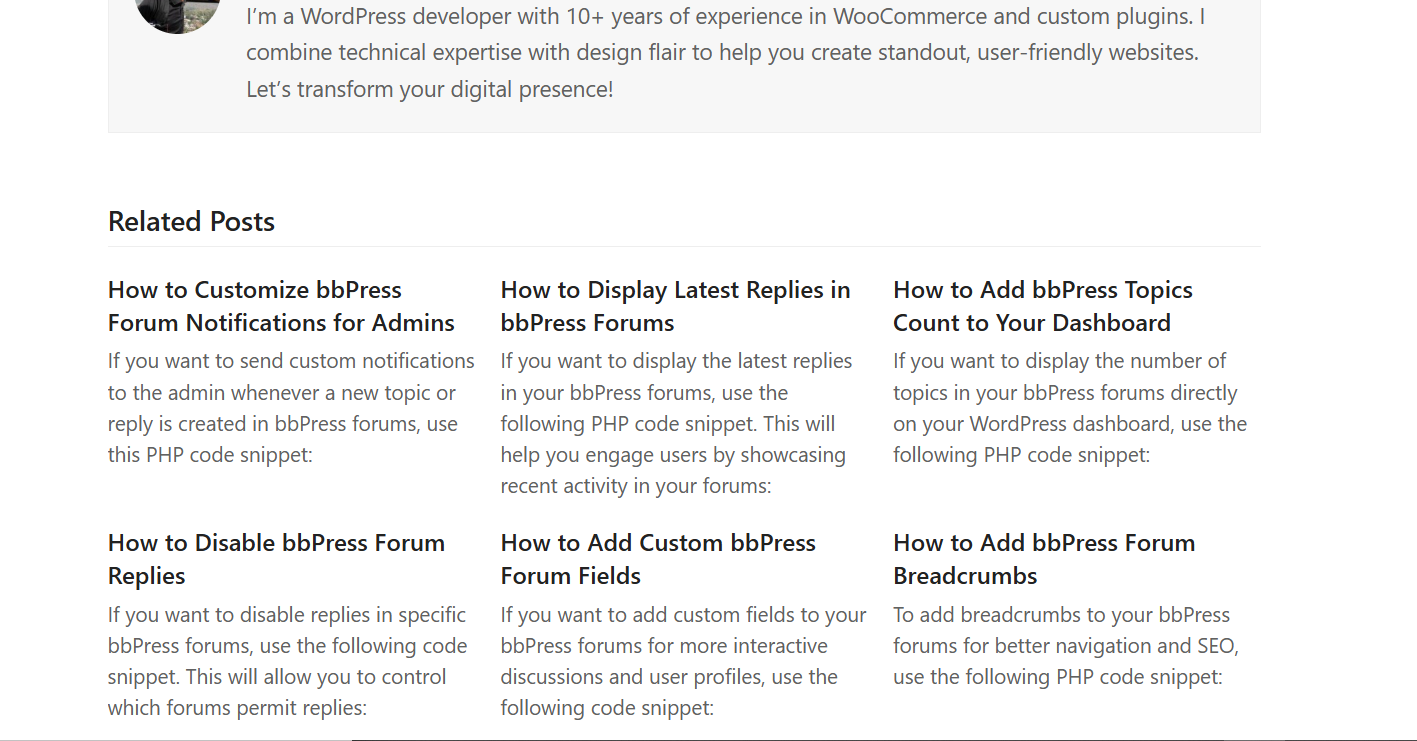Open "How to Add Custom bbPress Forum Fields"

tap(657, 558)
